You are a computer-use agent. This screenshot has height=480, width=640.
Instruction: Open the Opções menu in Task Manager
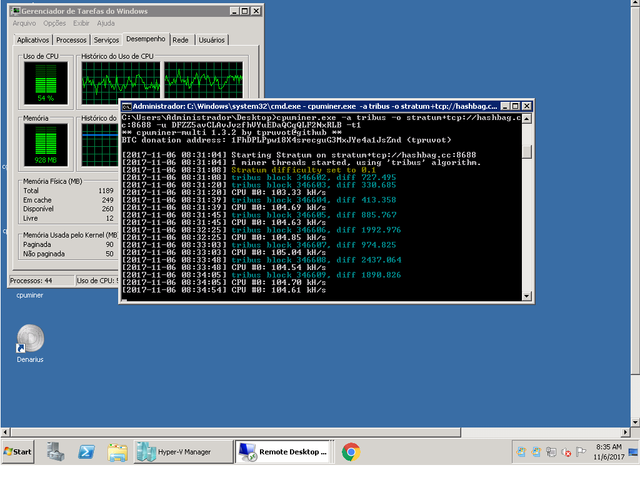pyautogui.click(x=54, y=23)
